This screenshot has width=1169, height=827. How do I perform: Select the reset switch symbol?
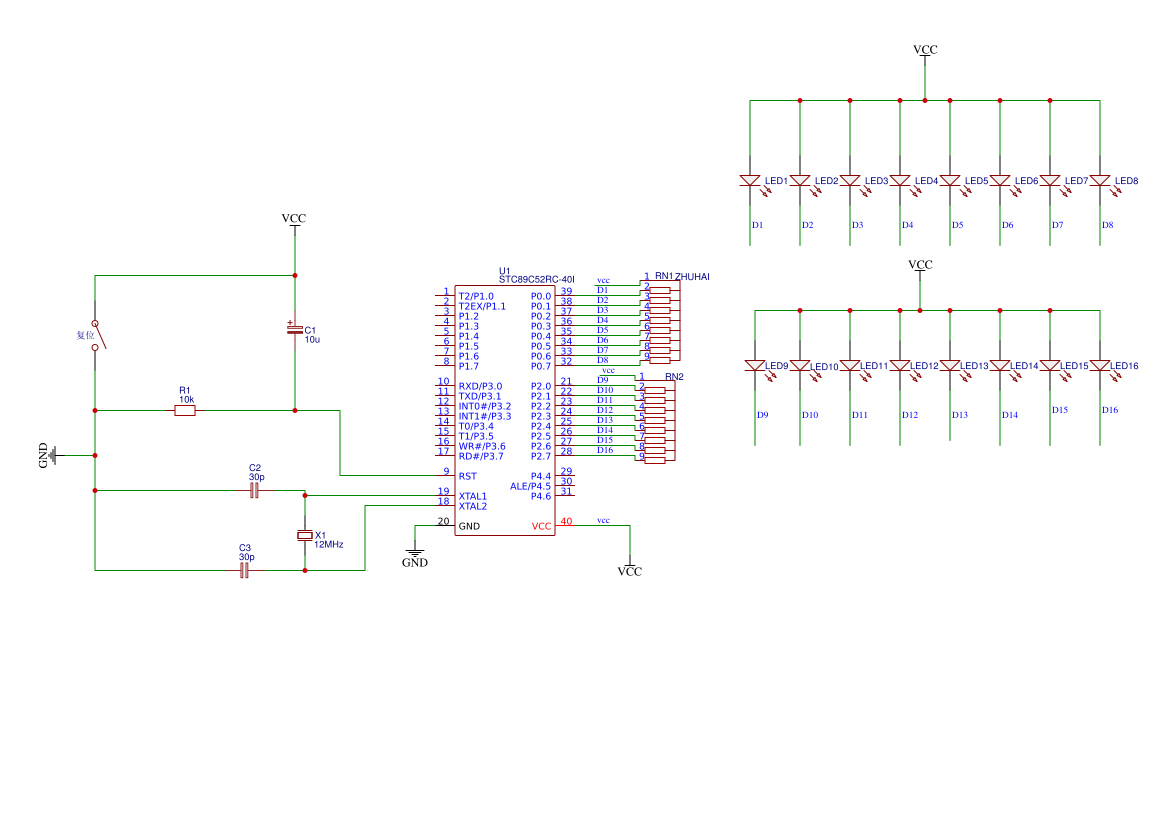(x=98, y=336)
